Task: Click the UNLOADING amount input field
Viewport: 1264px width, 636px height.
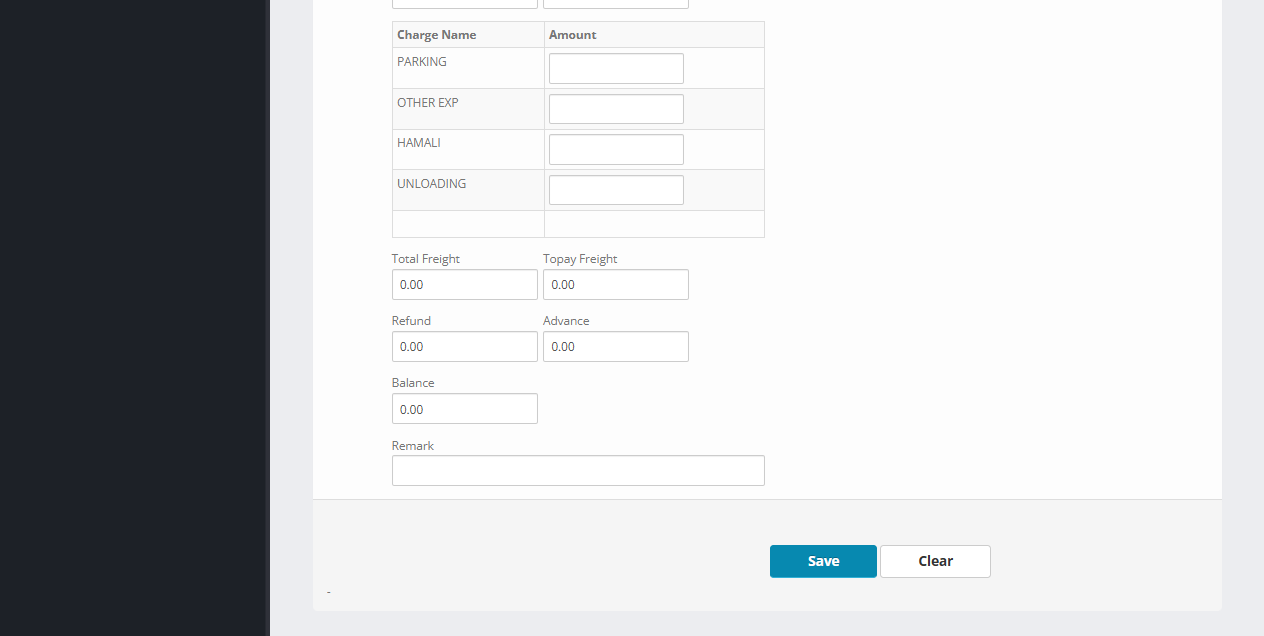Action: 616,190
